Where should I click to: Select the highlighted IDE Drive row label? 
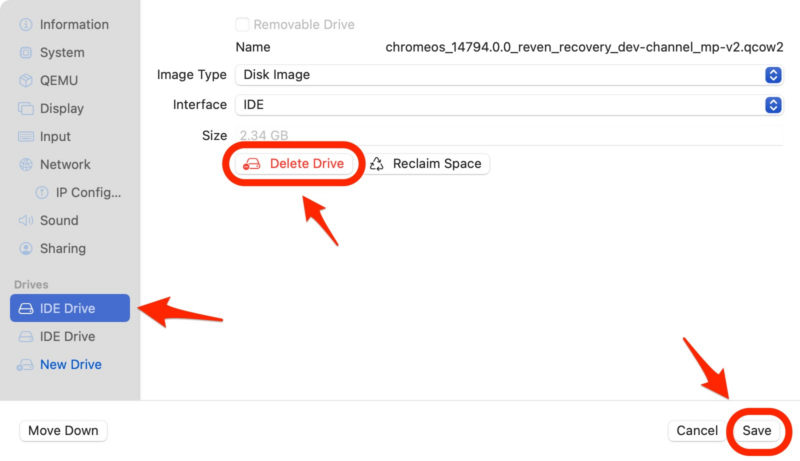pos(67,309)
